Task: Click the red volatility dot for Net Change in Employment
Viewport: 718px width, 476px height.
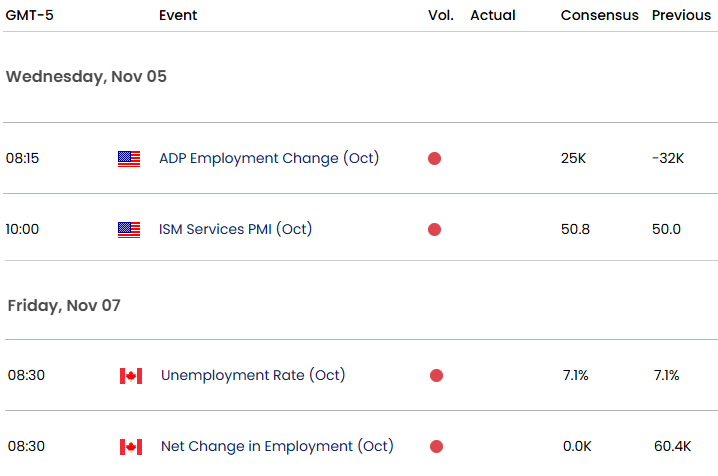Action: coord(436,447)
